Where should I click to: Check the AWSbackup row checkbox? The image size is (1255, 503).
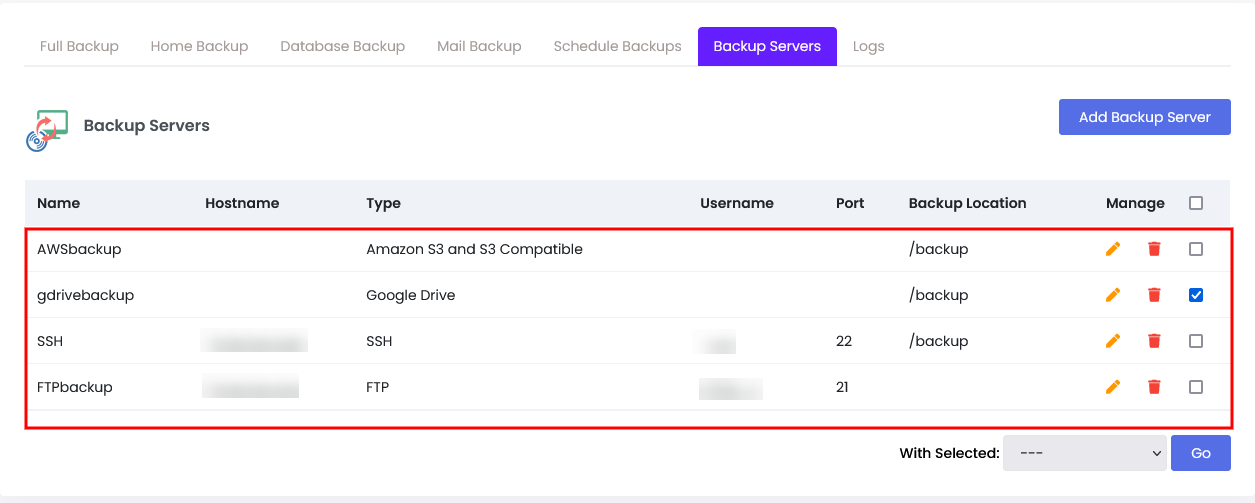(x=1196, y=249)
